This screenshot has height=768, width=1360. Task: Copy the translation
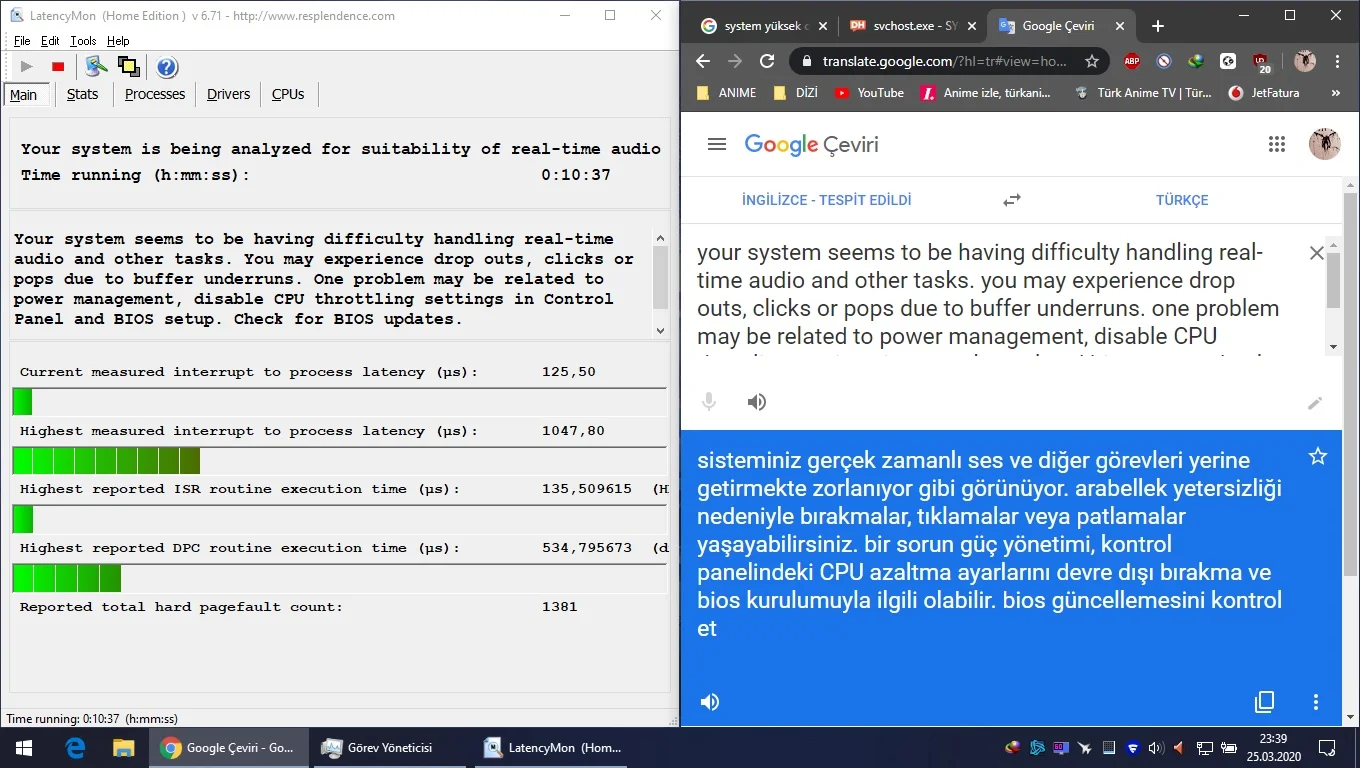[1265, 702]
